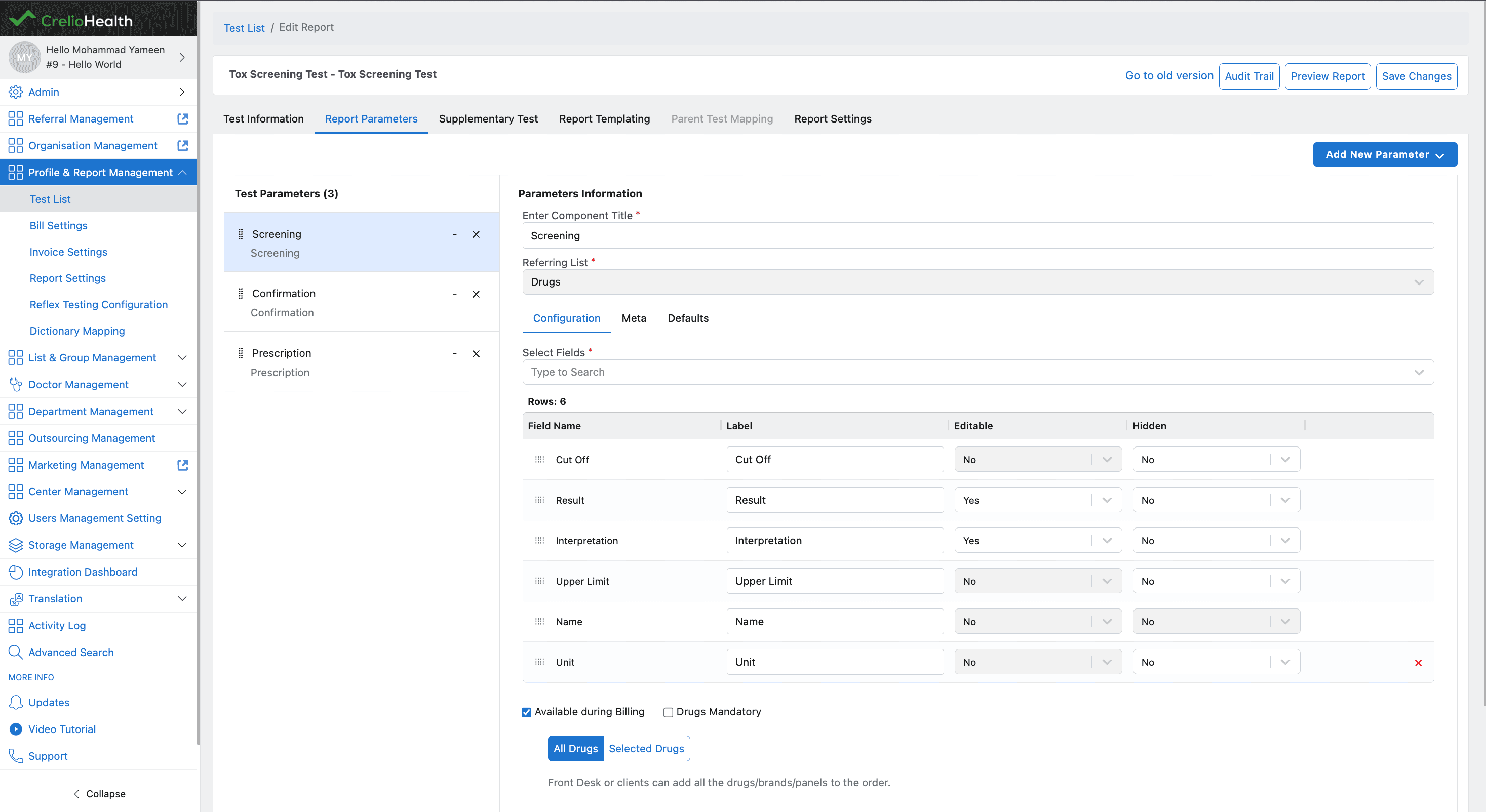Open Result Editable dropdown
Image resolution: width=1486 pixels, height=812 pixels.
click(x=1038, y=500)
